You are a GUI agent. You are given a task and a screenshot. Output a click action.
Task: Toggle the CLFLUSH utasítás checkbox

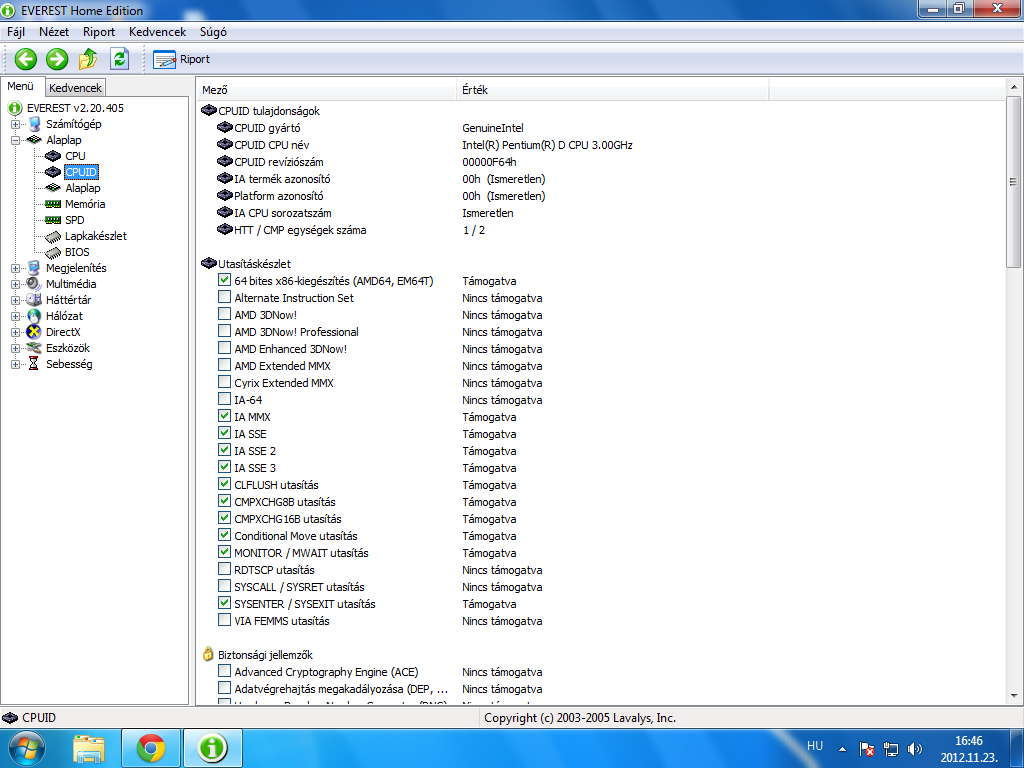pos(224,484)
